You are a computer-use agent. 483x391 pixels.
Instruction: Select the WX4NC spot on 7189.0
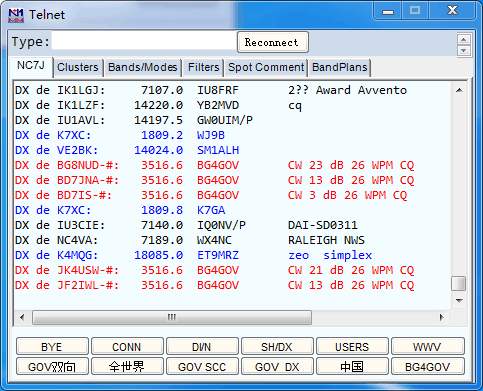pos(190,240)
